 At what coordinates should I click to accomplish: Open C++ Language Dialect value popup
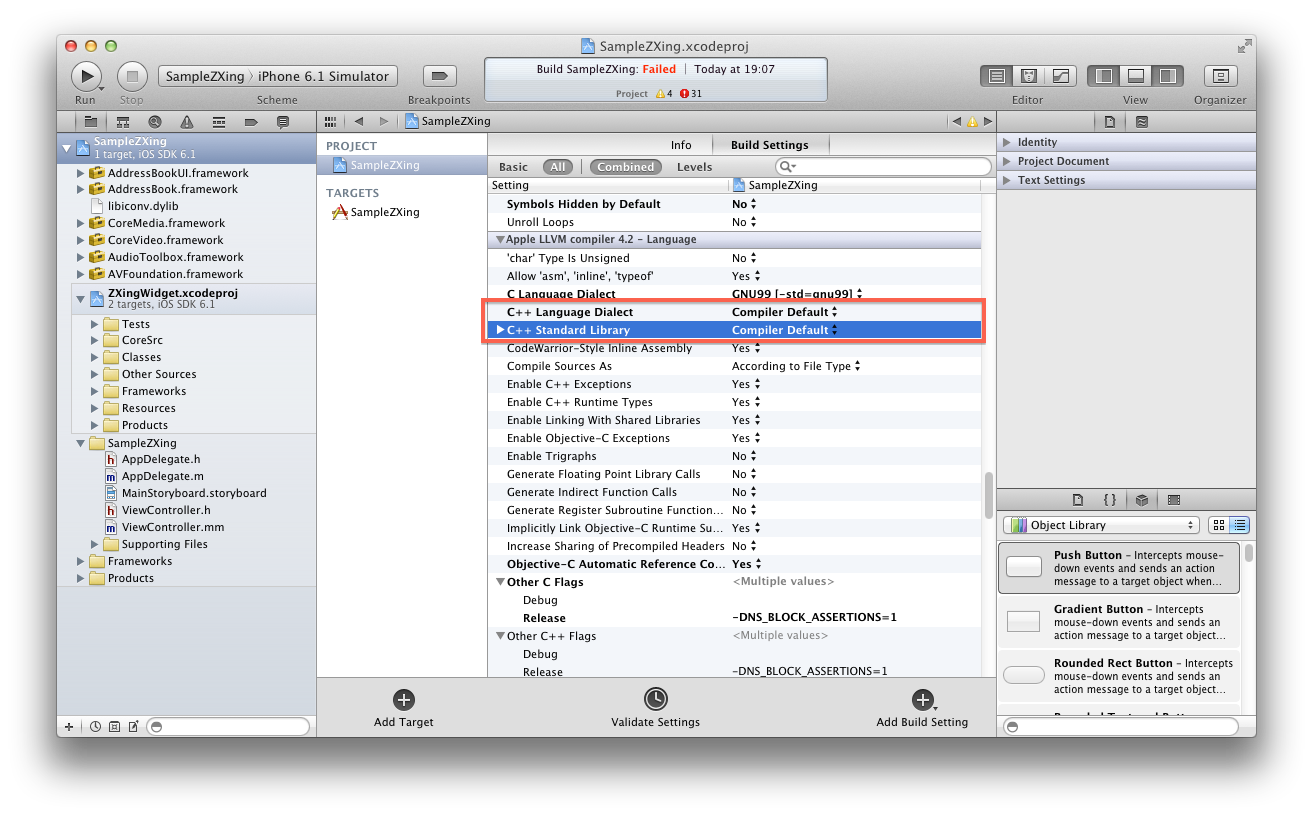(785, 312)
